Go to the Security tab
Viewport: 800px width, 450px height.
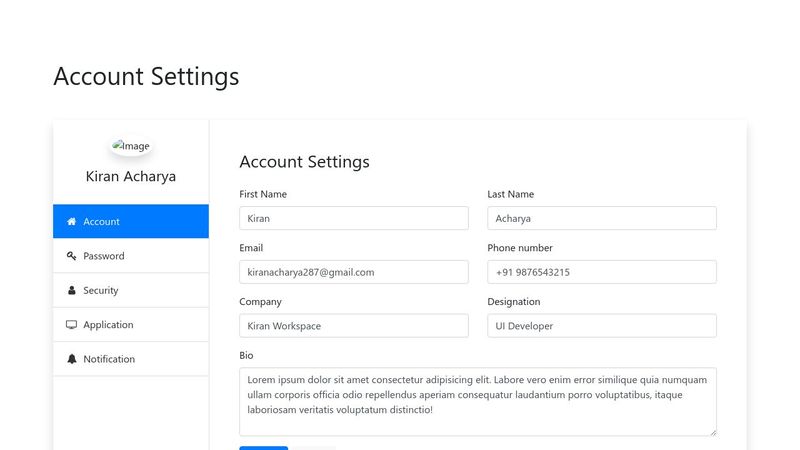130,290
